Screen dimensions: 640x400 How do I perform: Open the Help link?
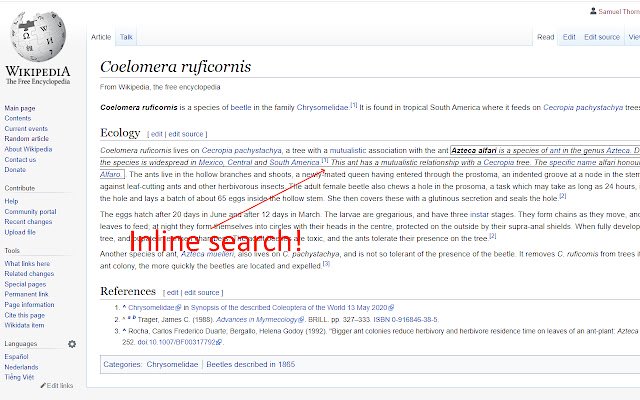click(11, 201)
